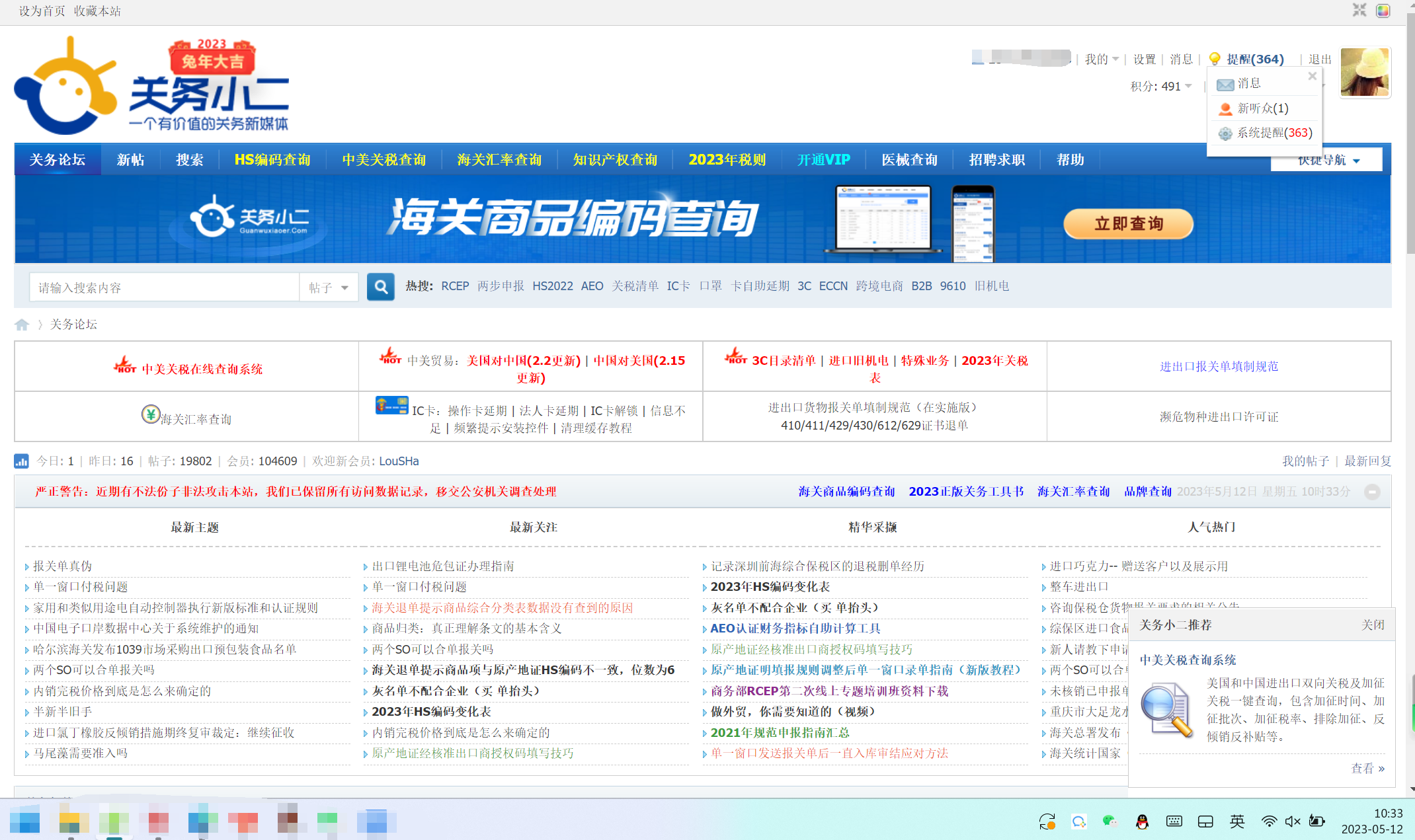Open 中美关税在线查询系统 link
This screenshot has height=840, width=1415.
[202, 369]
